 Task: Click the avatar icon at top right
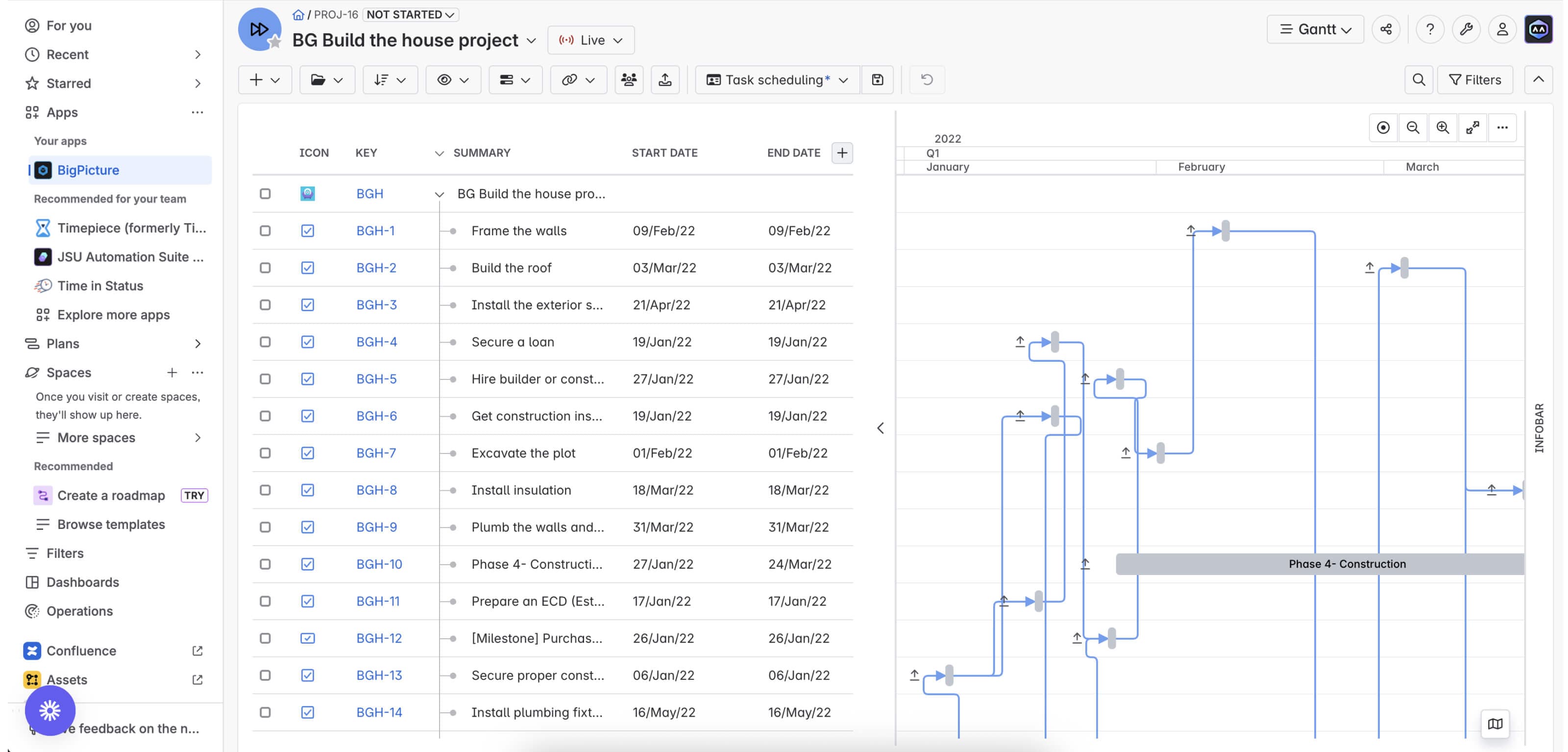click(1538, 29)
